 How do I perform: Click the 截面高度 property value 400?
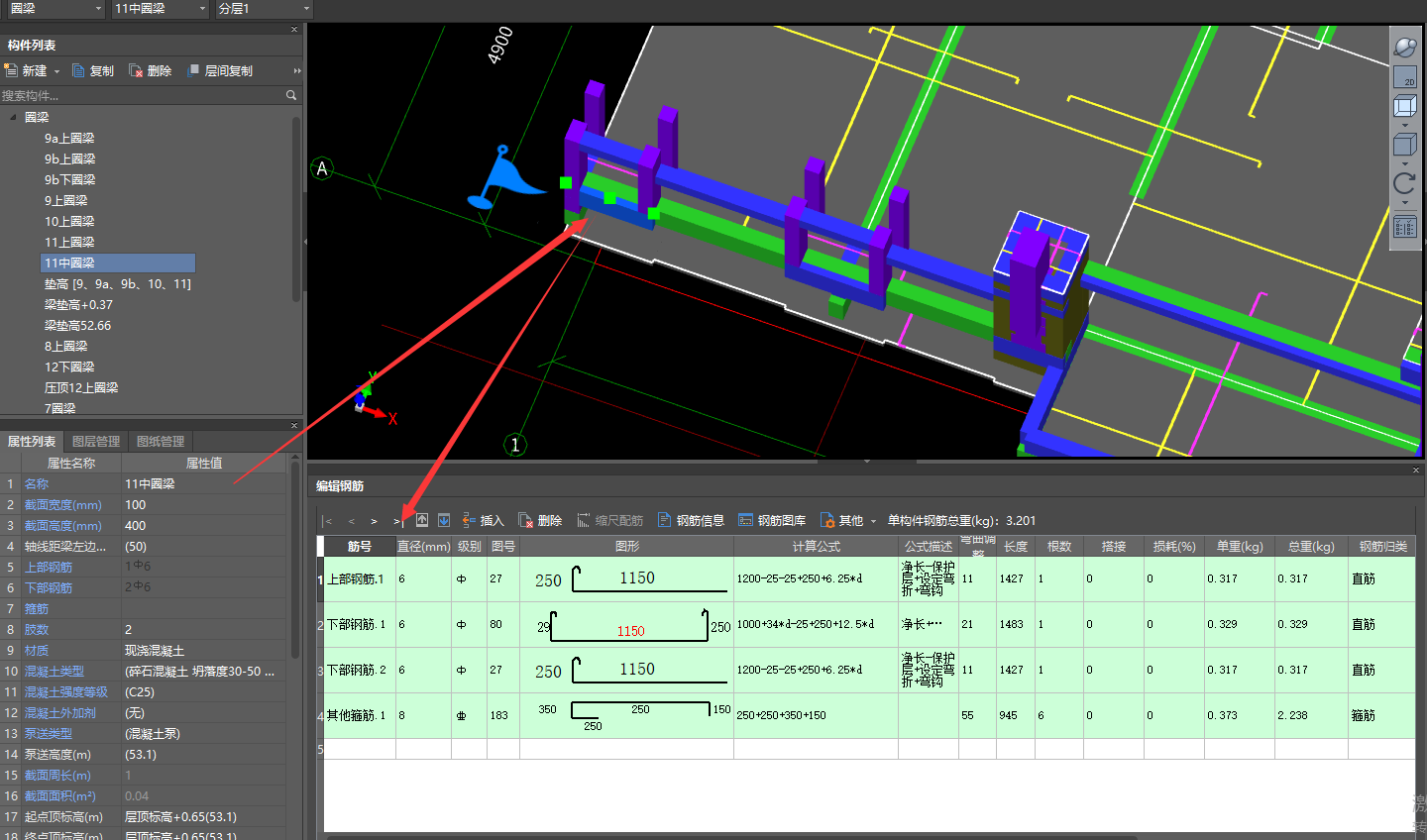click(x=203, y=526)
